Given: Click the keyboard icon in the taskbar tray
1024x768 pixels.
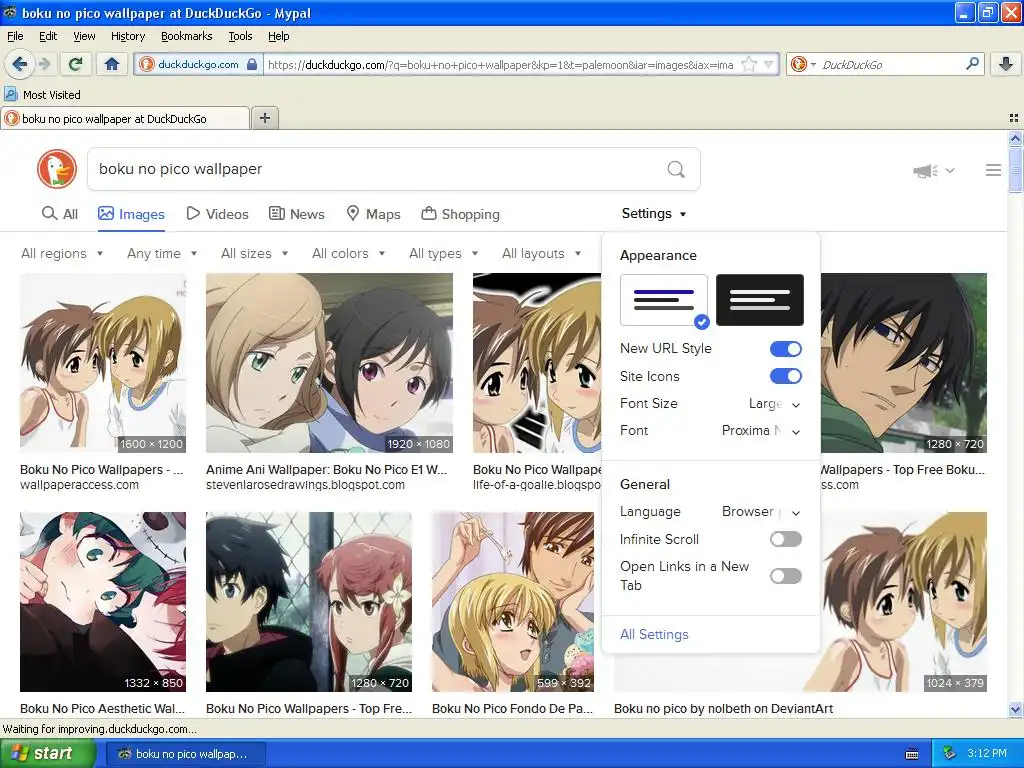Looking at the screenshot, I should click(912, 754).
